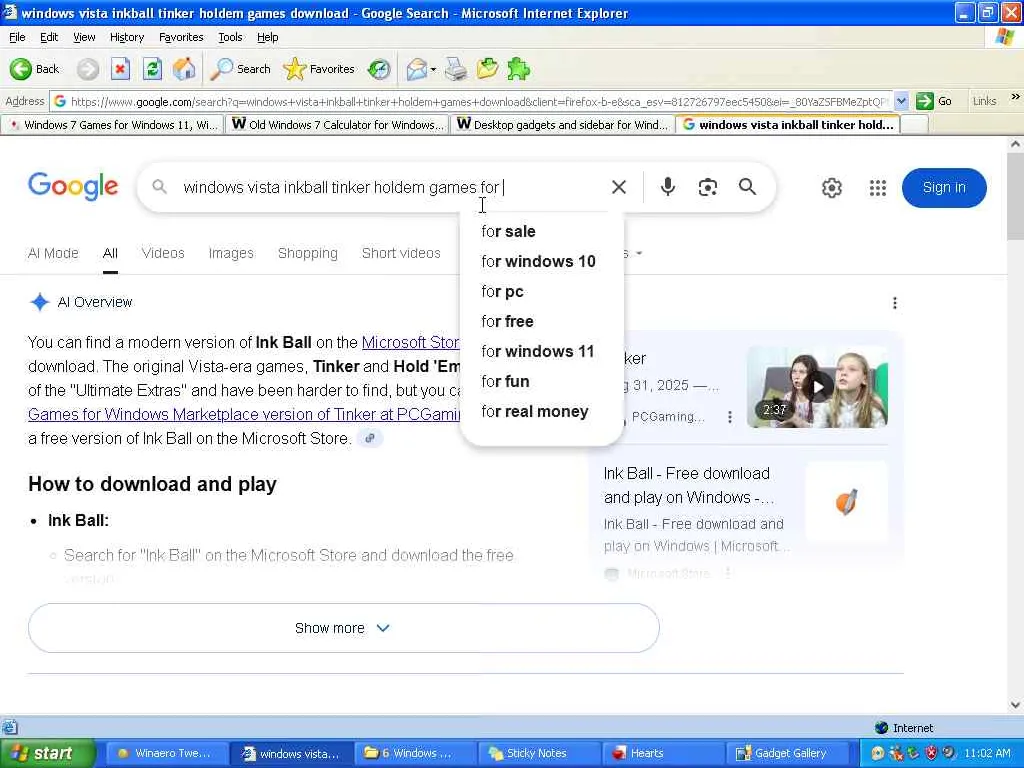Select the Images search tab
This screenshot has width=1024, height=768.
(231, 253)
